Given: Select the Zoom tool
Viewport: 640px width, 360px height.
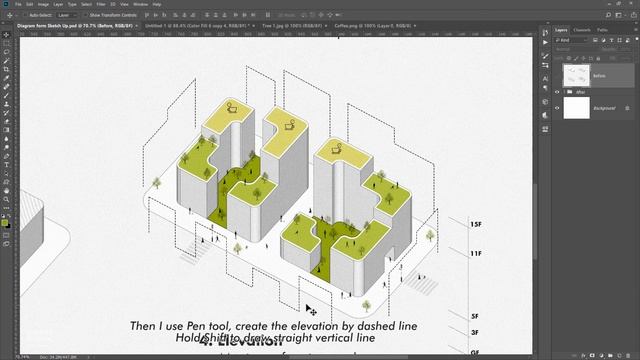Looking at the screenshot, I should coord(6,199).
